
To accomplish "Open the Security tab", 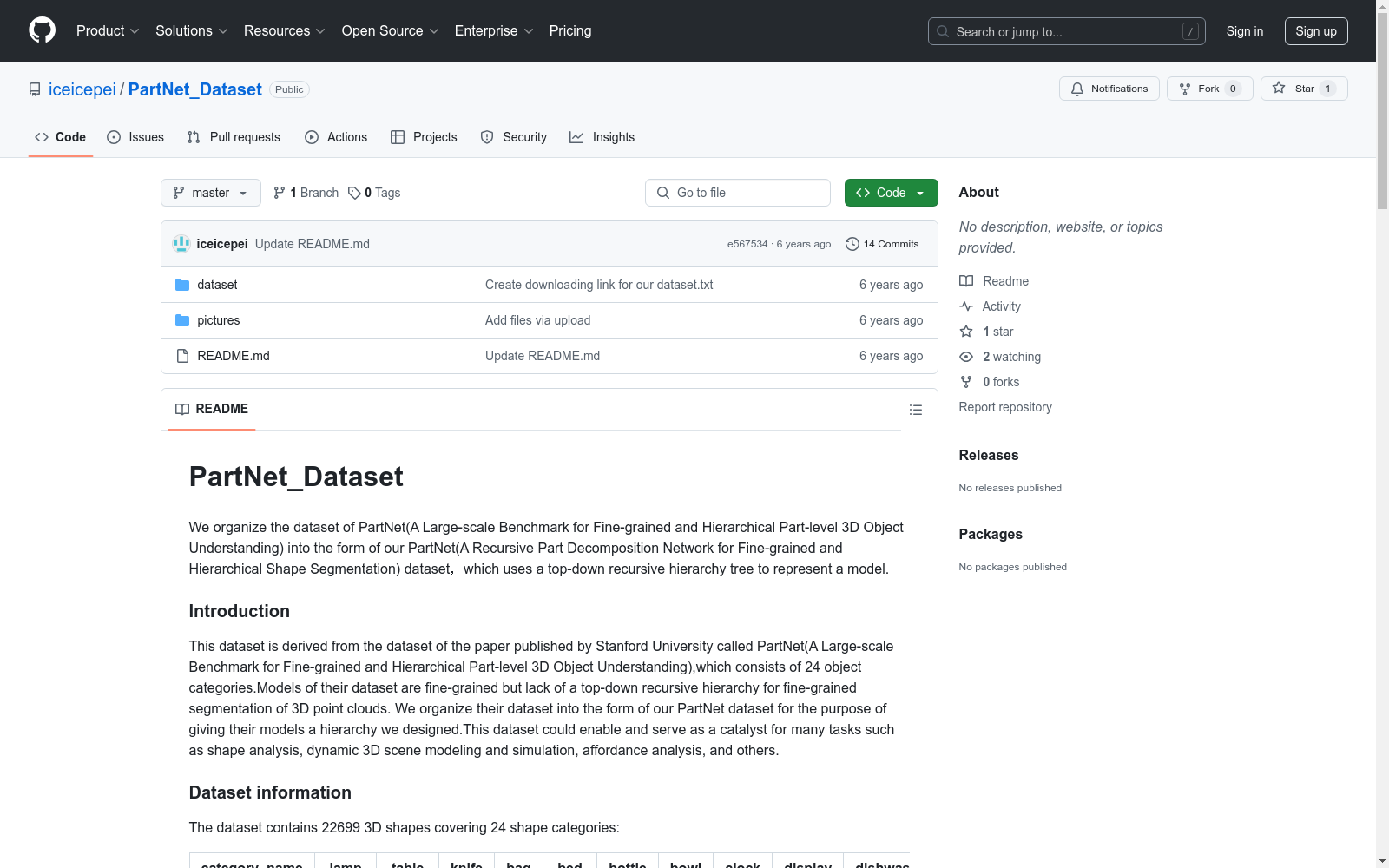I will [514, 137].
